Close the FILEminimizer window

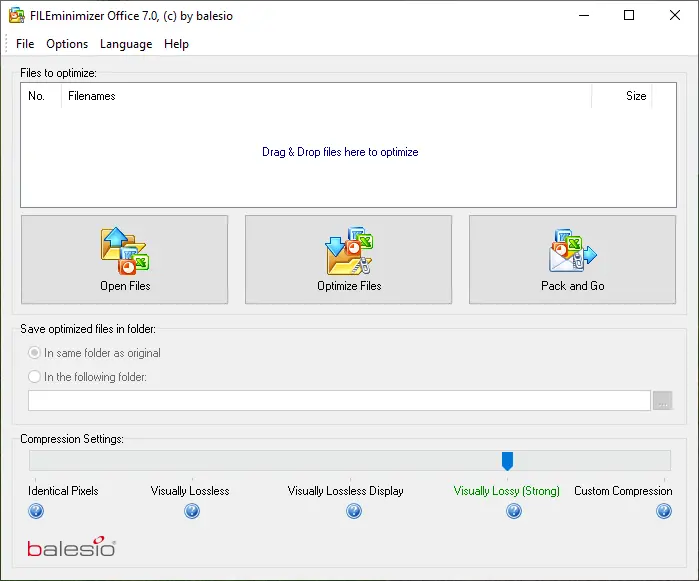point(675,16)
